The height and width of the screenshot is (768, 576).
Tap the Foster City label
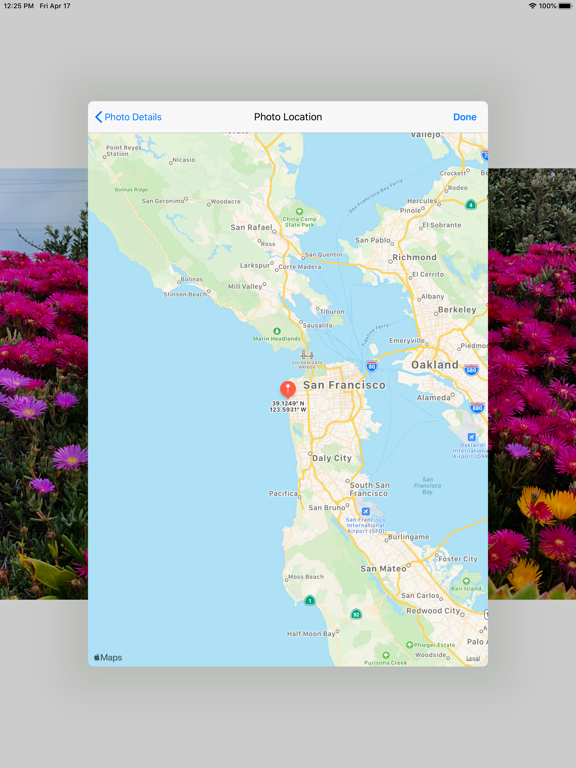click(457, 559)
